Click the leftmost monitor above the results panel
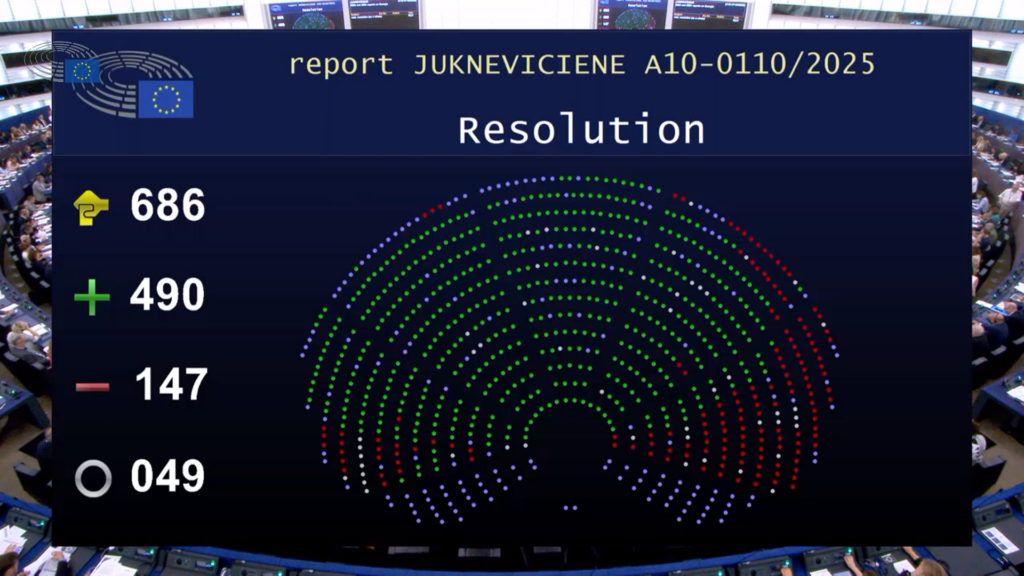The image size is (1024, 576). [305, 14]
